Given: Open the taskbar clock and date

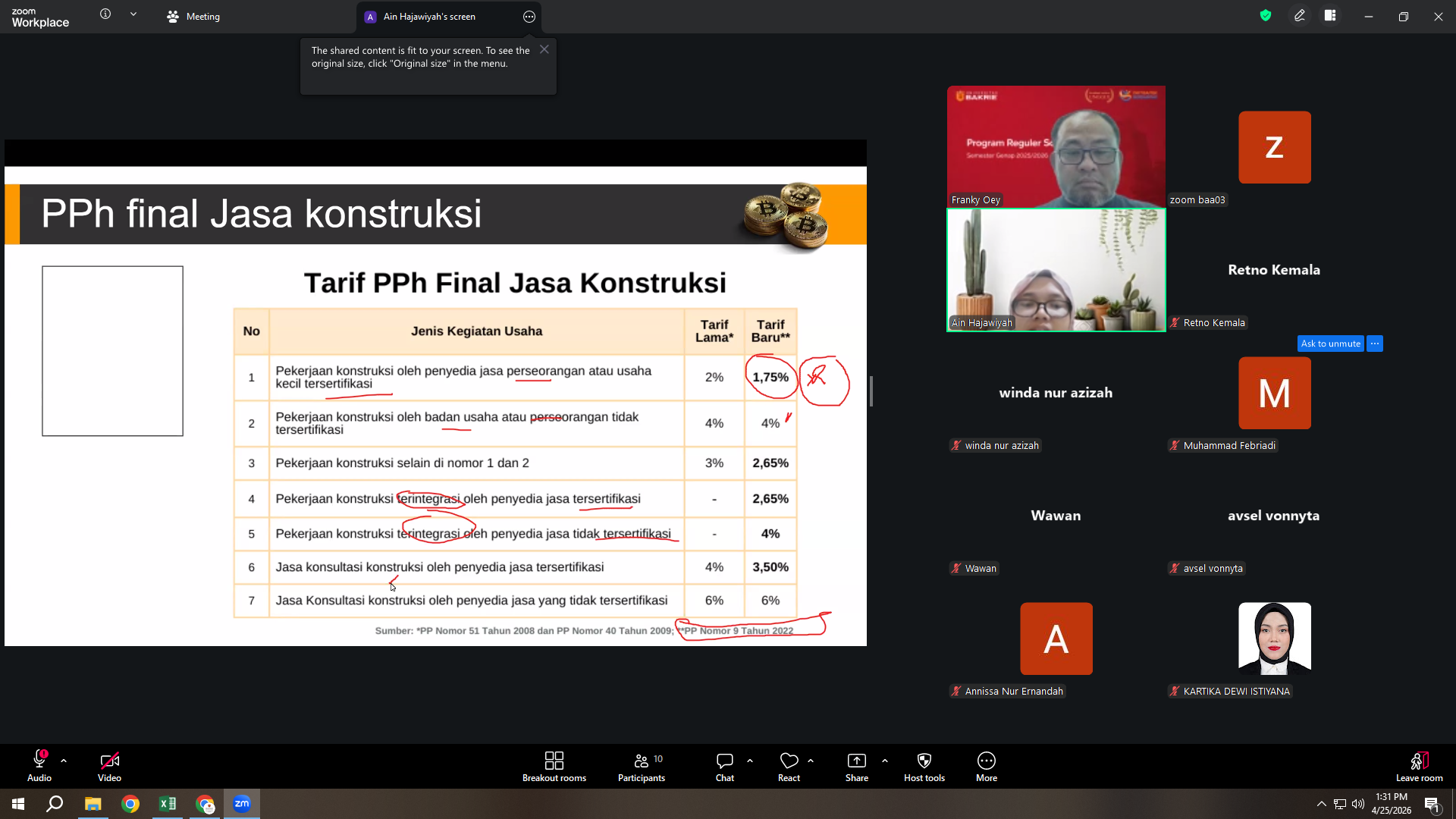Looking at the screenshot, I should [1392, 804].
